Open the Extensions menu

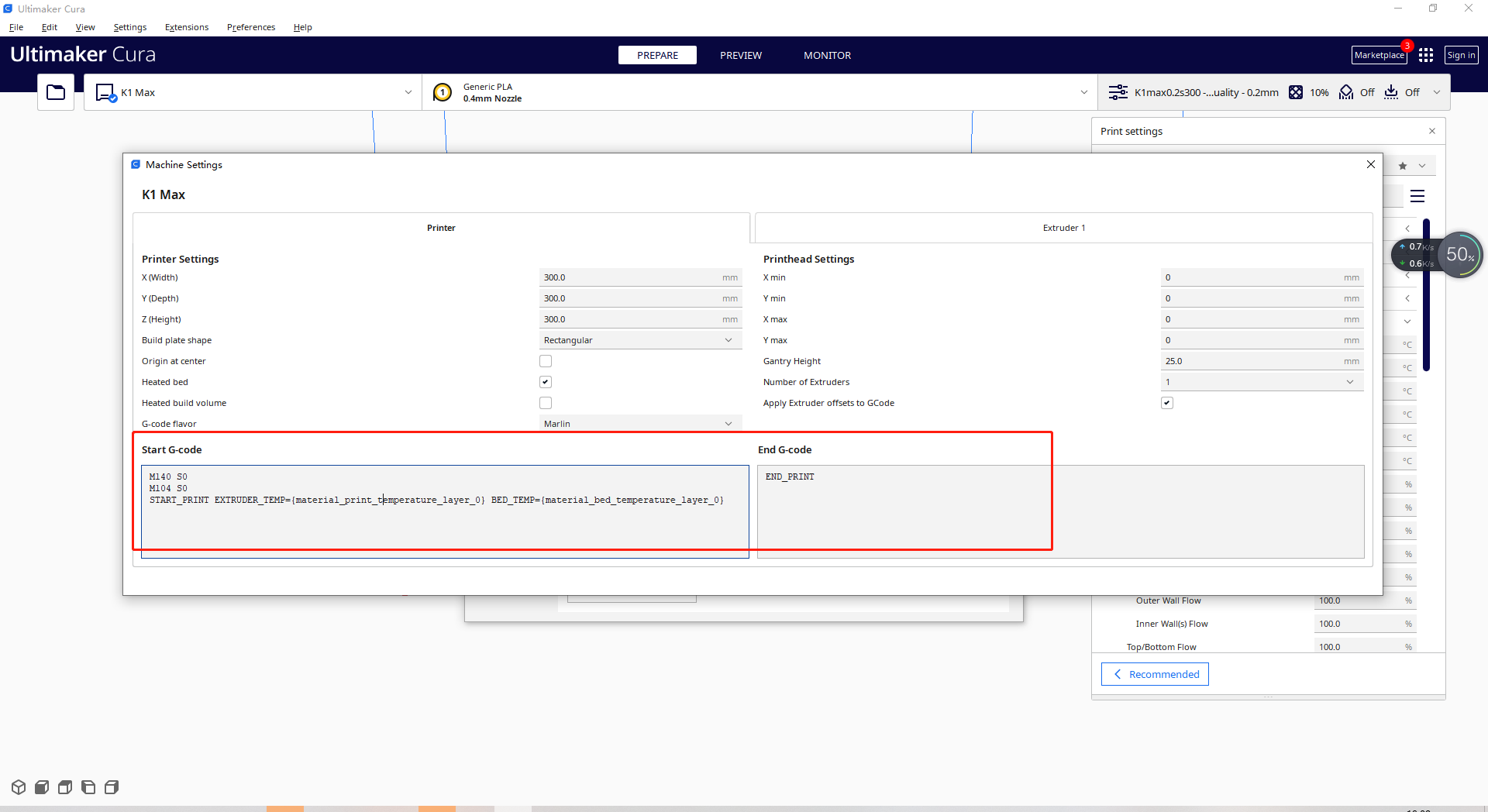(187, 27)
